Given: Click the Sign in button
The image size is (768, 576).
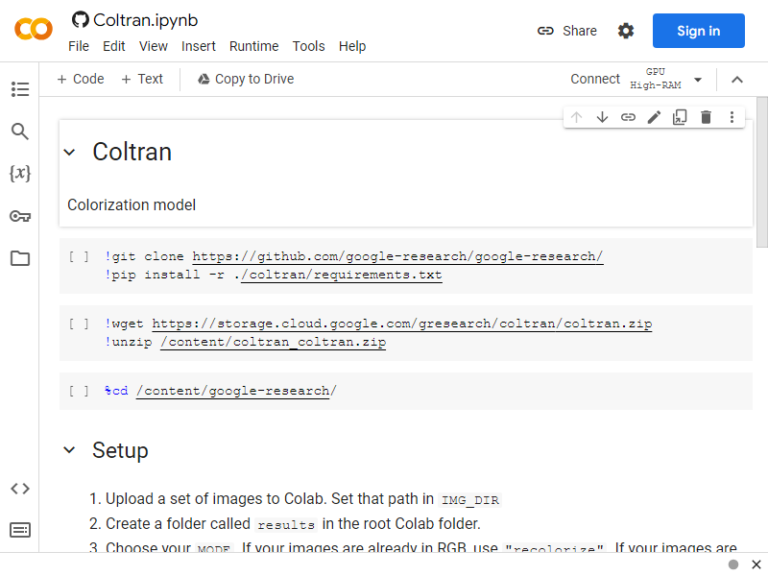Looking at the screenshot, I should (x=698, y=31).
